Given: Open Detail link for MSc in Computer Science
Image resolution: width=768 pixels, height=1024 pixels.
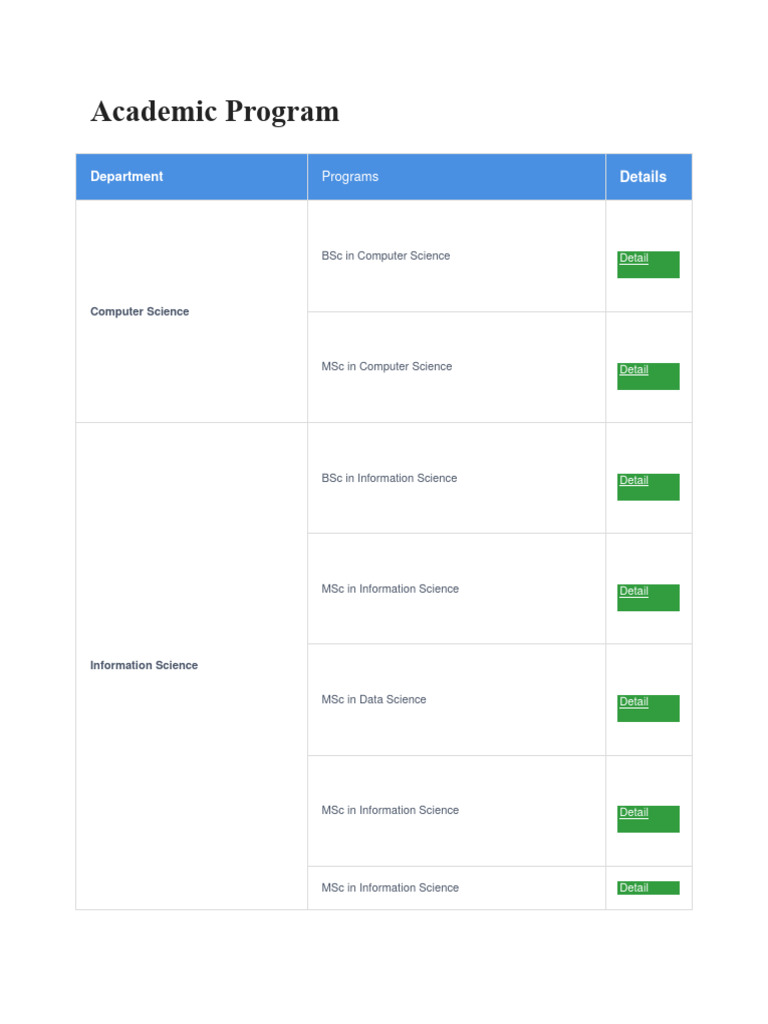Looking at the screenshot, I should pos(634,370).
